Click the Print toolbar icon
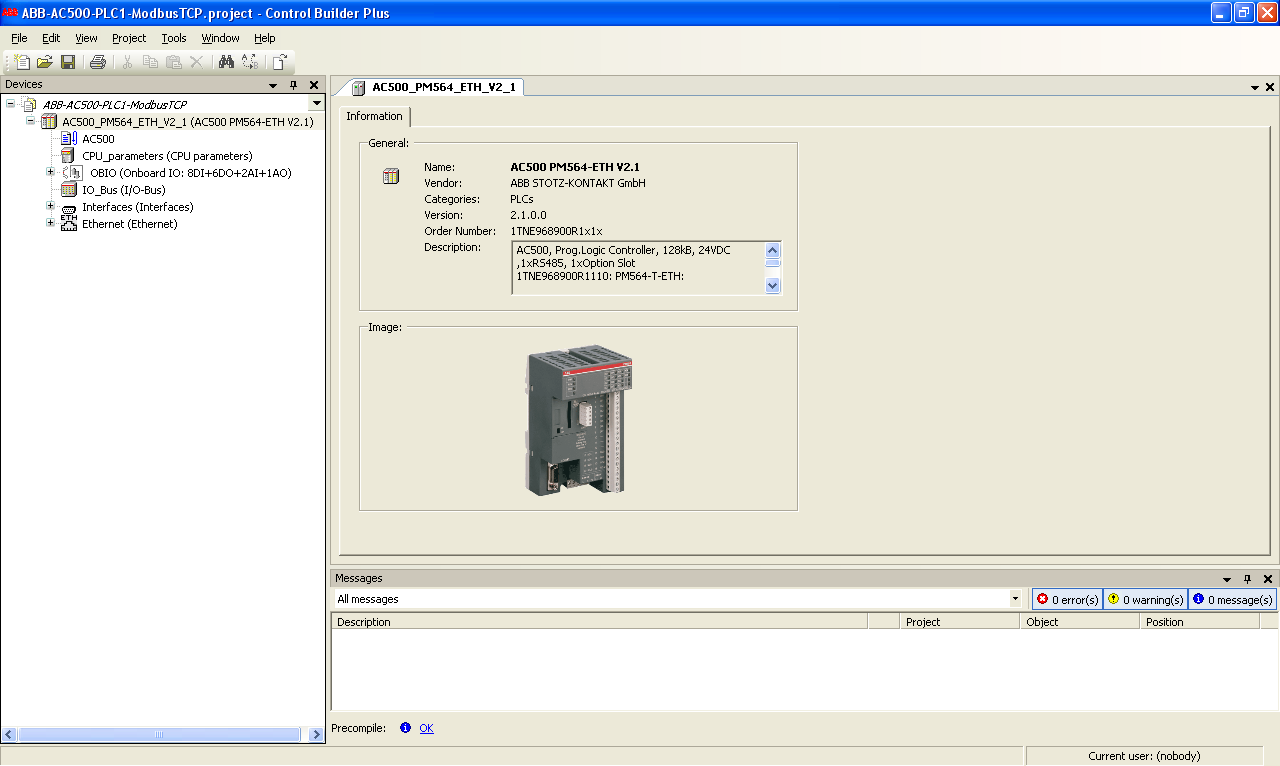Viewport: 1280px width, 766px height. point(97,62)
